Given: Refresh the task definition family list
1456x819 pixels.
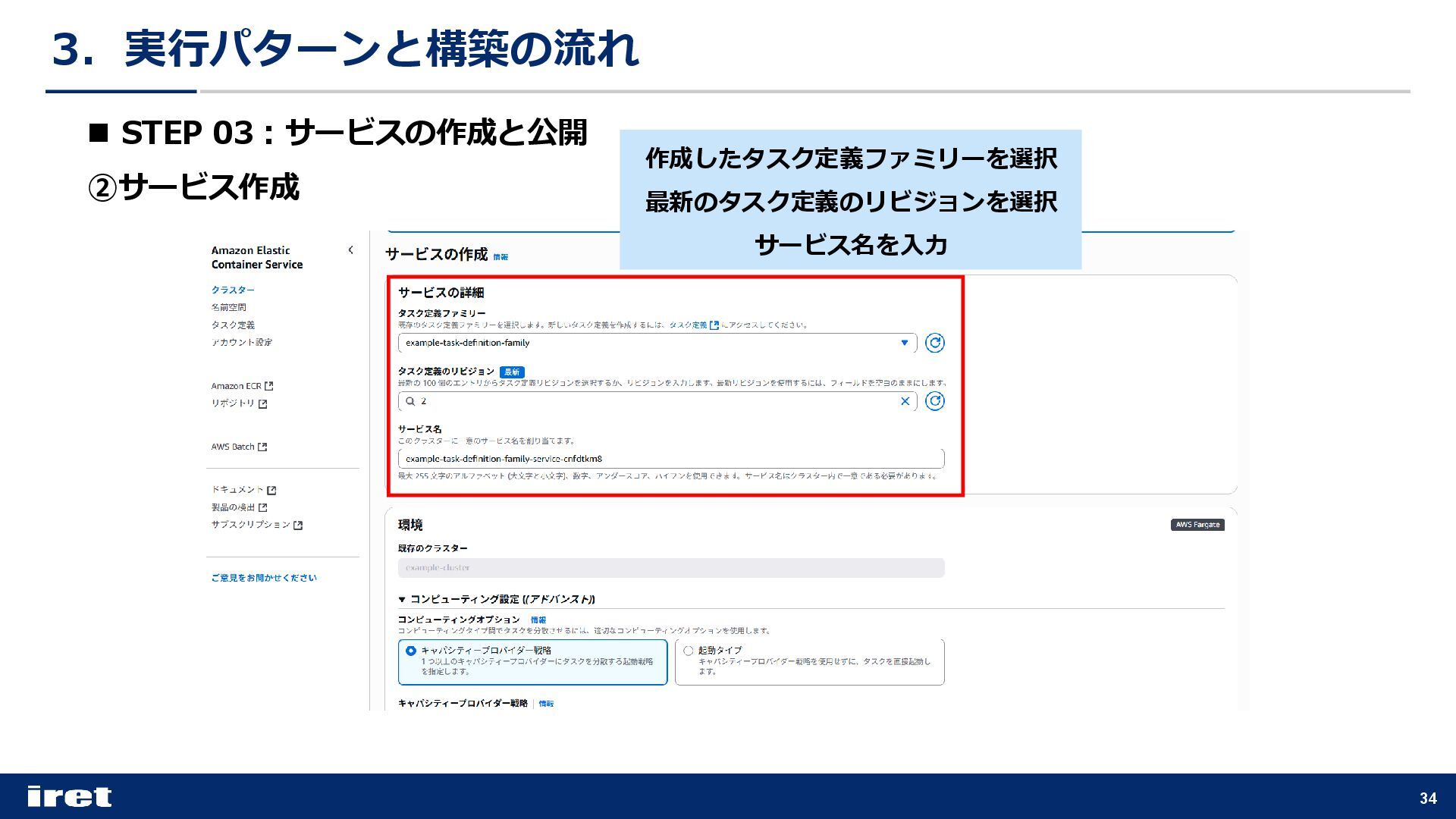Looking at the screenshot, I should click(x=935, y=343).
